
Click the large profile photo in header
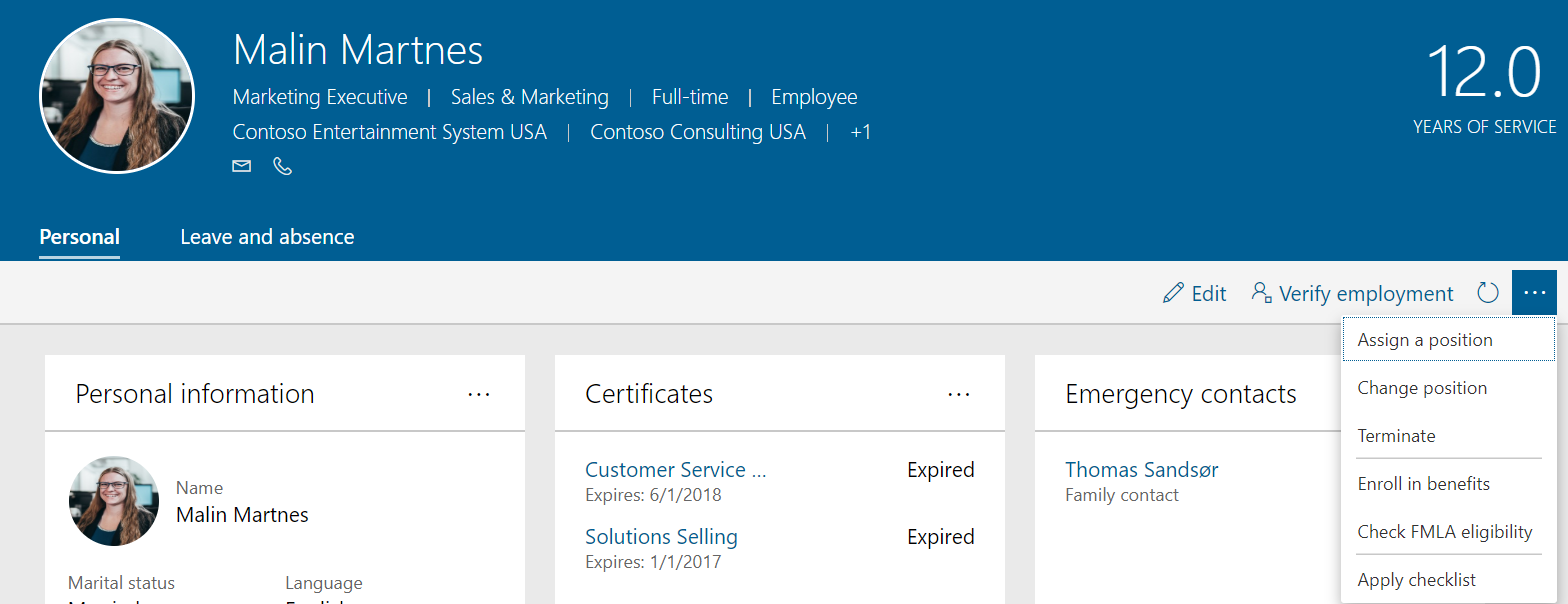click(x=116, y=95)
